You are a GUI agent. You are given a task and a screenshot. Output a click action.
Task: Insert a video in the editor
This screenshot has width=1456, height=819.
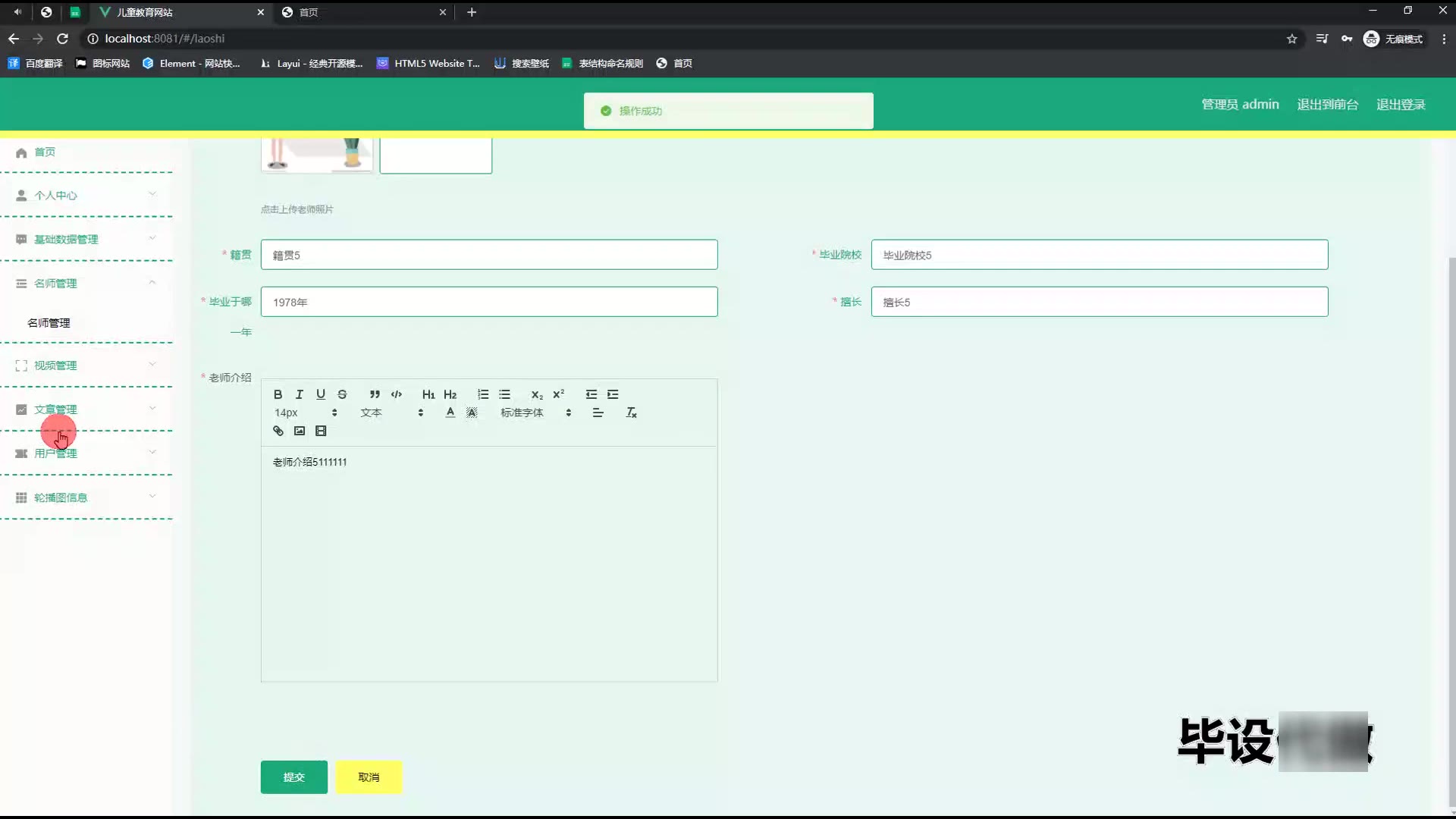click(x=321, y=431)
